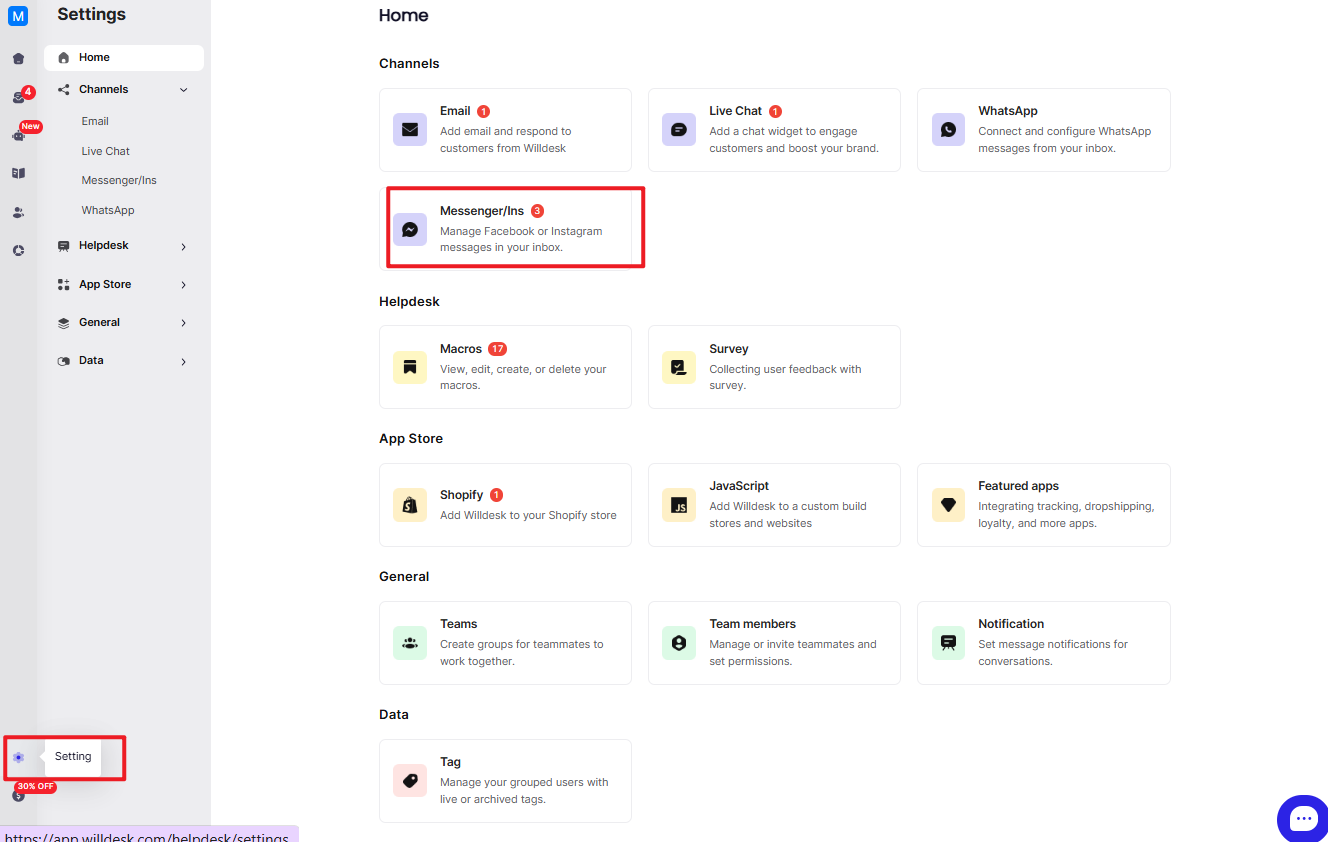Click the blue M workspace logo
The image size is (1328, 842).
[18, 16]
